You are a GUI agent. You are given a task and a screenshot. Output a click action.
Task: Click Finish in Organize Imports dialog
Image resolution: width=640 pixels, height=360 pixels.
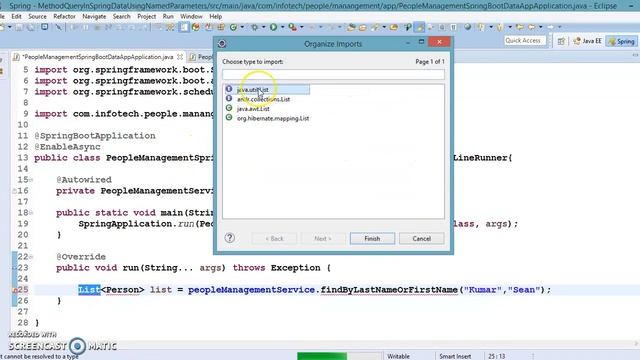point(372,238)
